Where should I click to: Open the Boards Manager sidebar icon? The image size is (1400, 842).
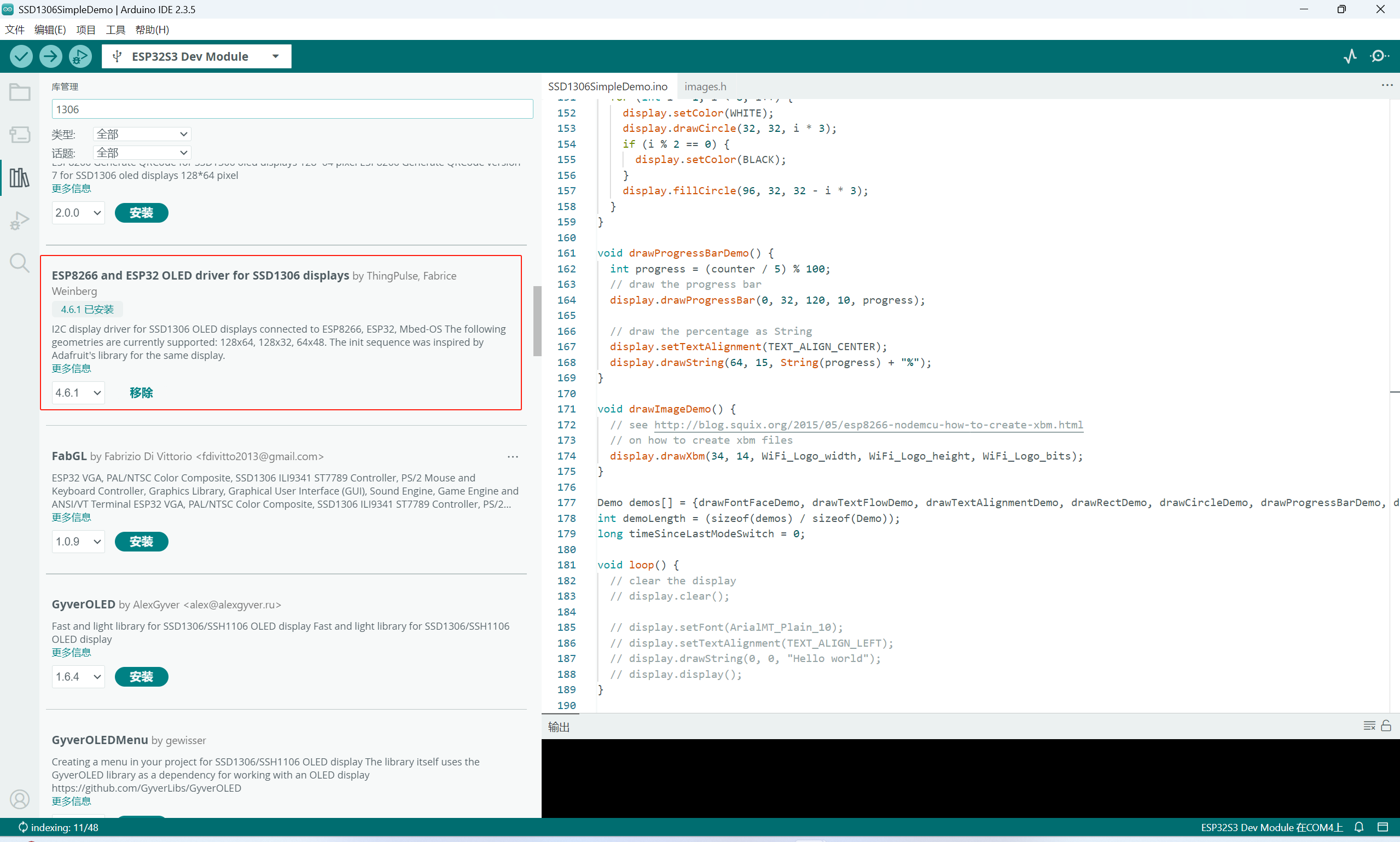(x=20, y=135)
